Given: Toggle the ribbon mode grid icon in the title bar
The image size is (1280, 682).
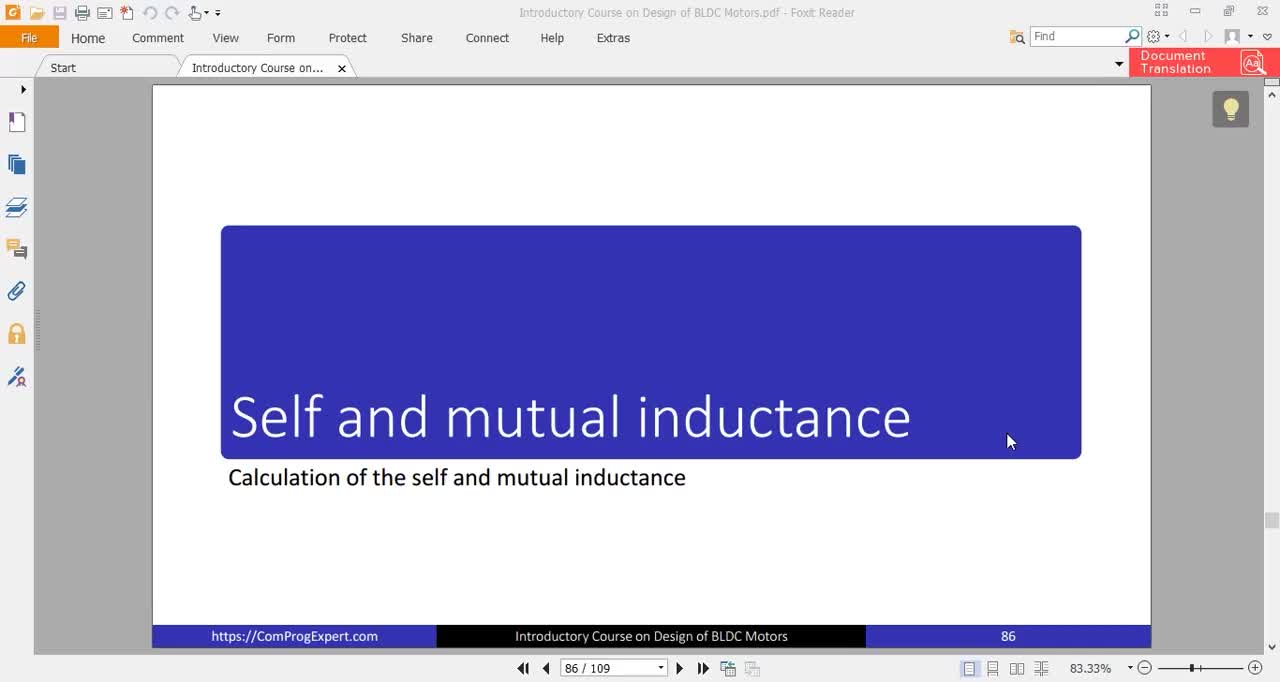Looking at the screenshot, I should point(1161,11).
